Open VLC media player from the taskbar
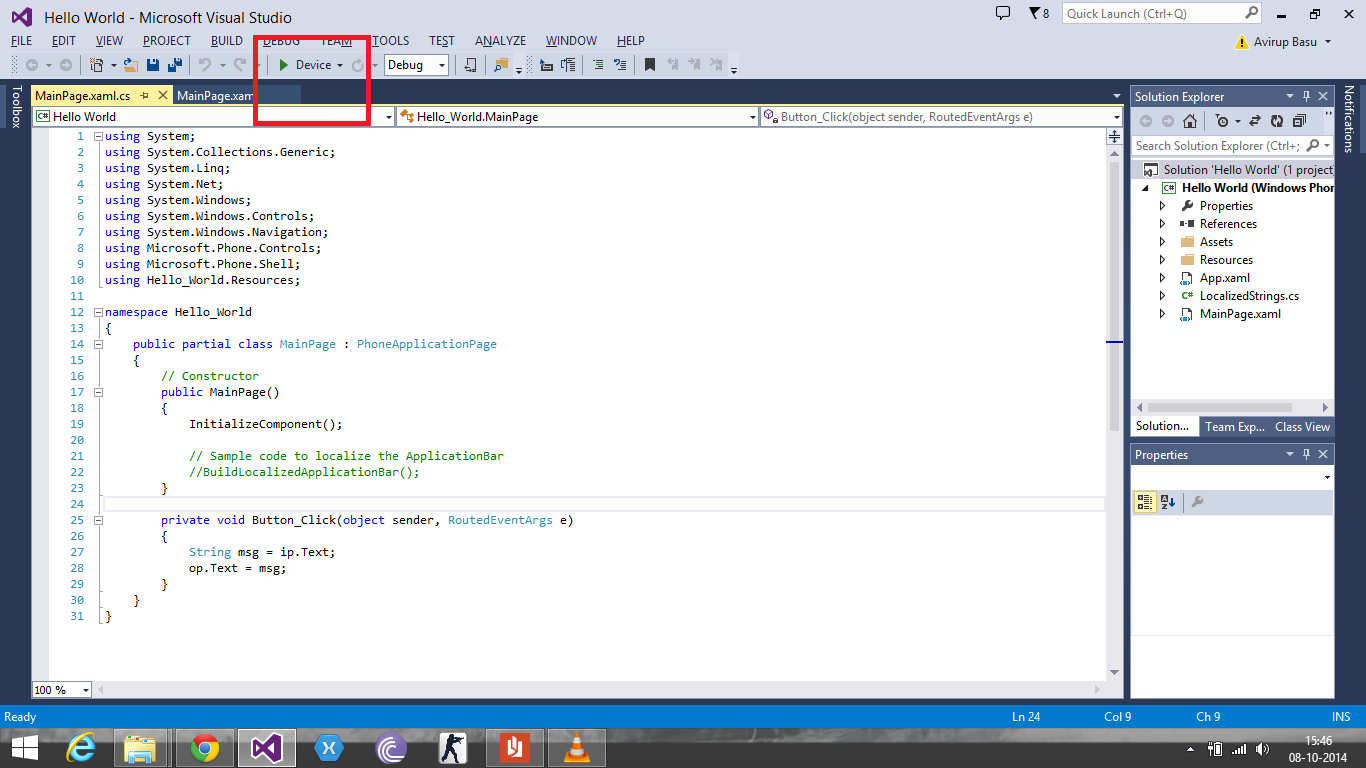 point(577,748)
